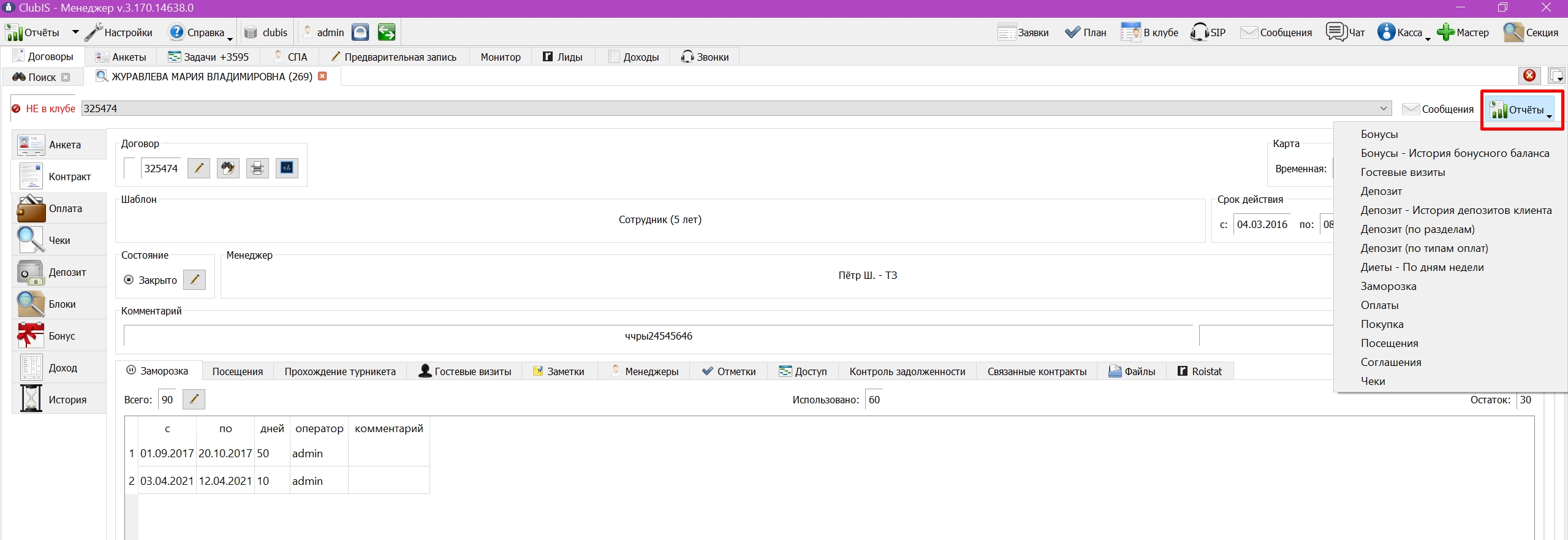Select freeze row starting 03.04.2021
1568x540 pixels.
point(278,481)
